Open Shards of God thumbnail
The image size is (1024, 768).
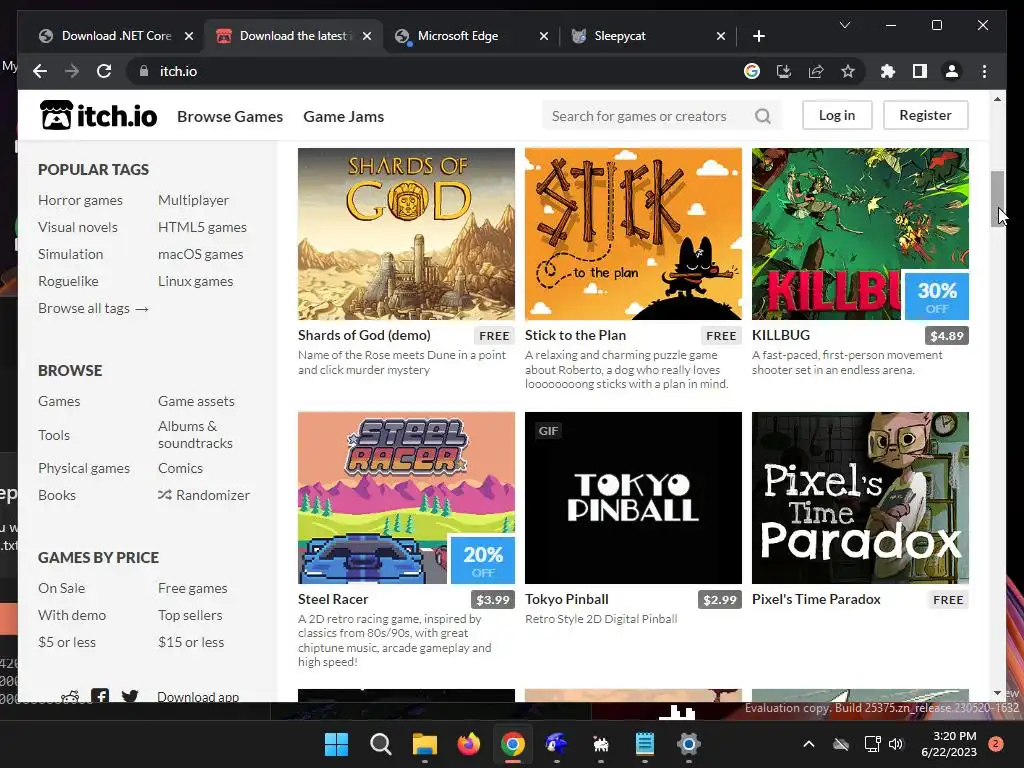pos(406,234)
